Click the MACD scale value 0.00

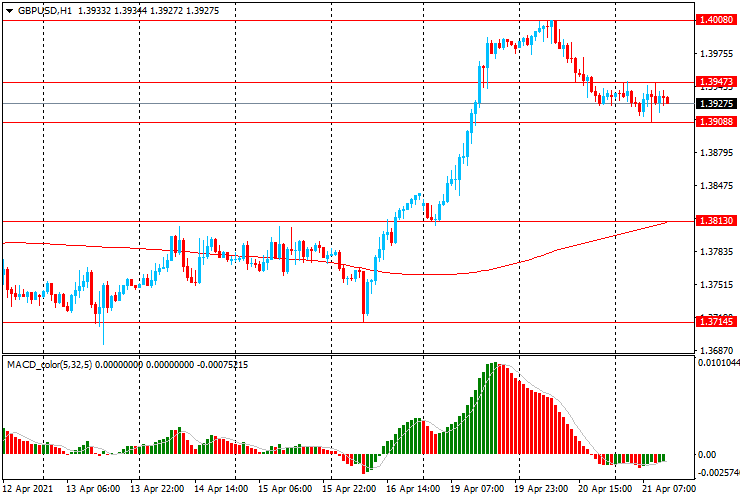(x=707, y=455)
